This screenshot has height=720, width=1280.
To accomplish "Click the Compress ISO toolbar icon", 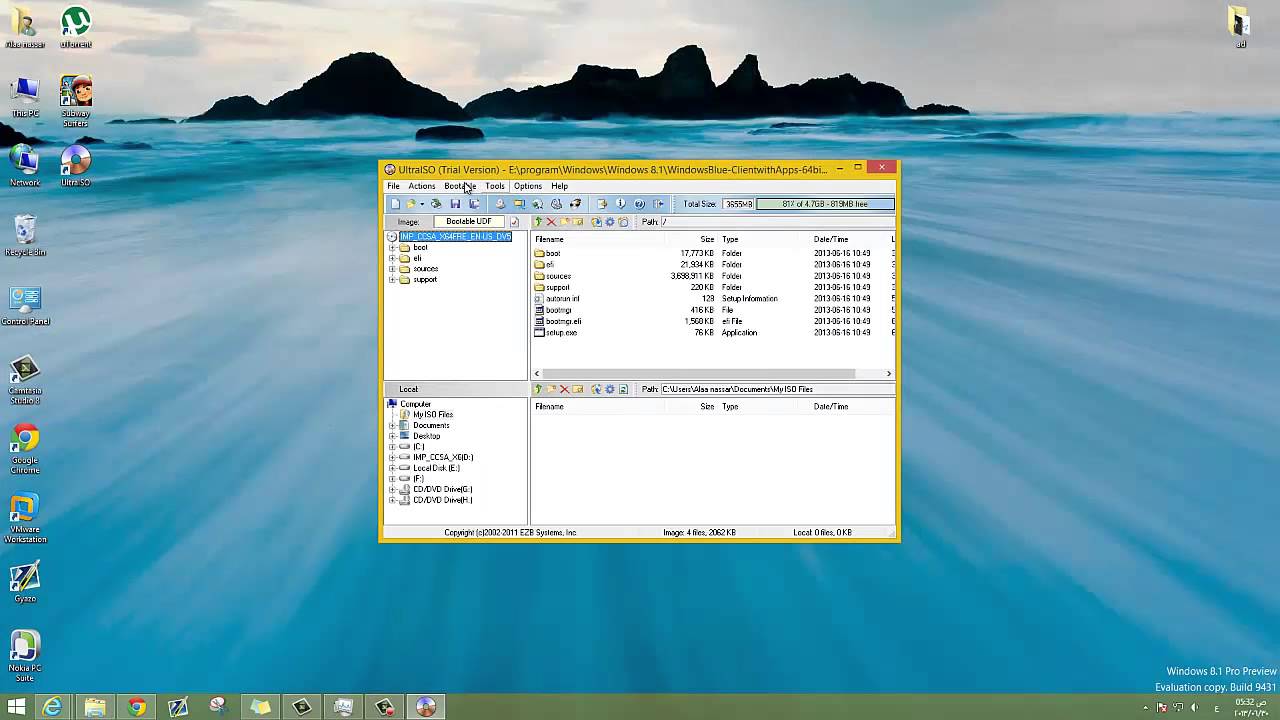I will tap(519, 204).
